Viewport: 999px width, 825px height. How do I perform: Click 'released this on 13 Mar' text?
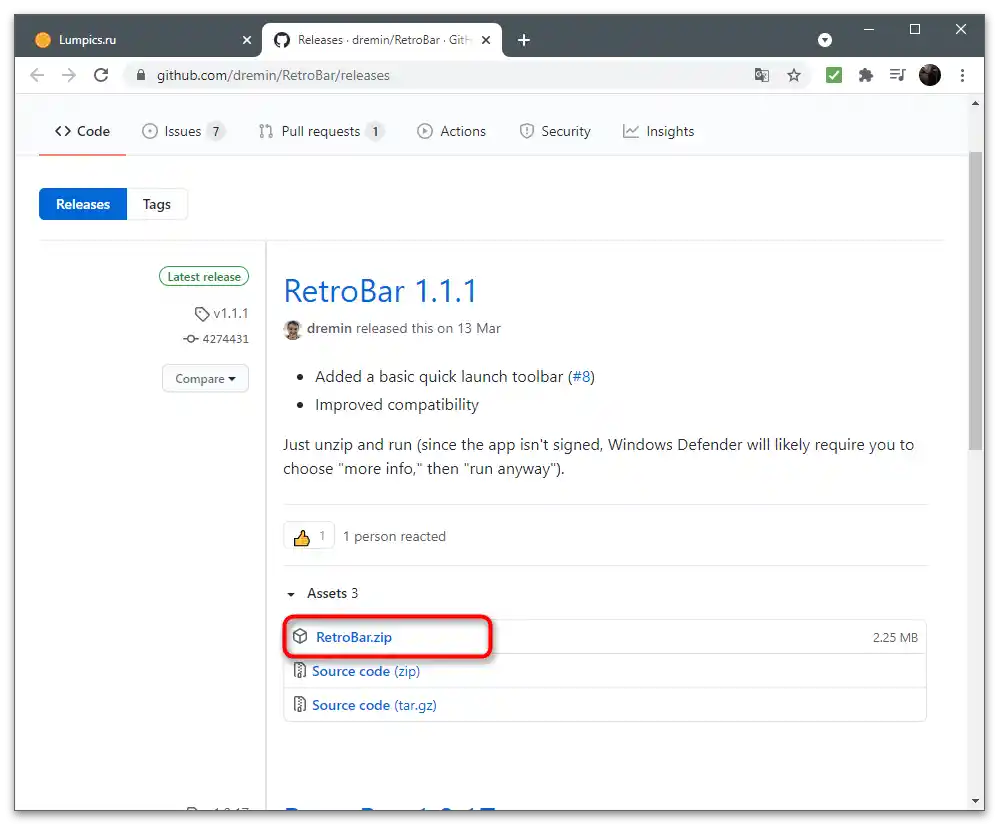[428, 328]
